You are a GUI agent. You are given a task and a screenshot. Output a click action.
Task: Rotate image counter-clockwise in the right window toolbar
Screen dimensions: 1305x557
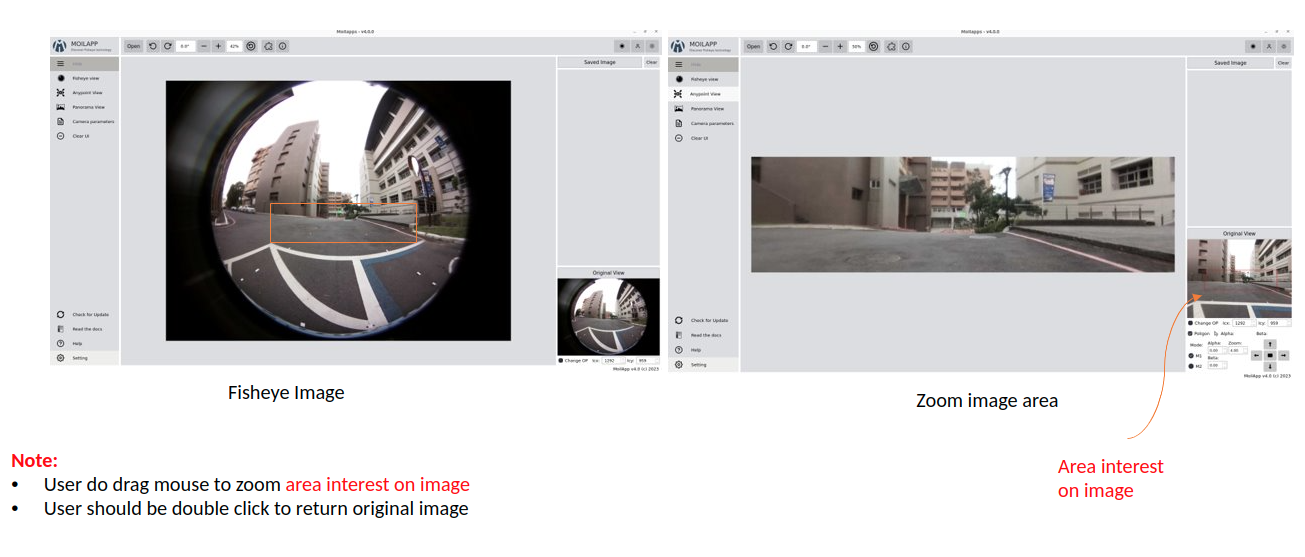tap(773, 46)
